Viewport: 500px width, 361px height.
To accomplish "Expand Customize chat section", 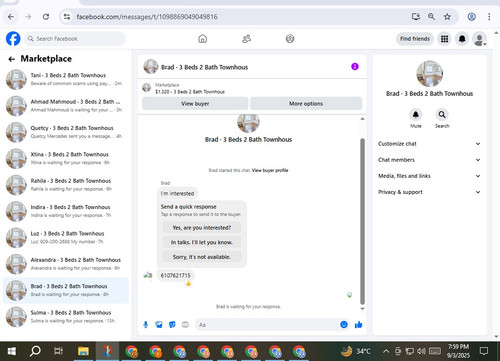I will click(x=429, y=144).
